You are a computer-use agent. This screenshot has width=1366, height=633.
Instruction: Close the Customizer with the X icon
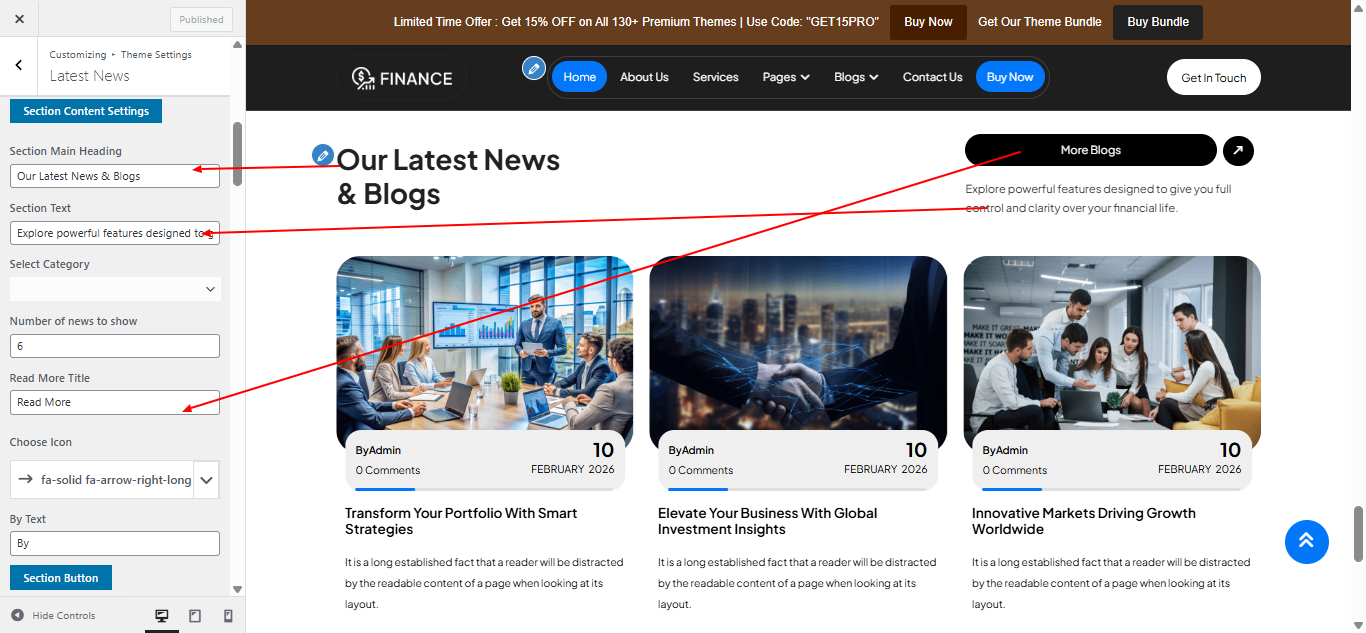pyautogui.click(x=19, y=19)
